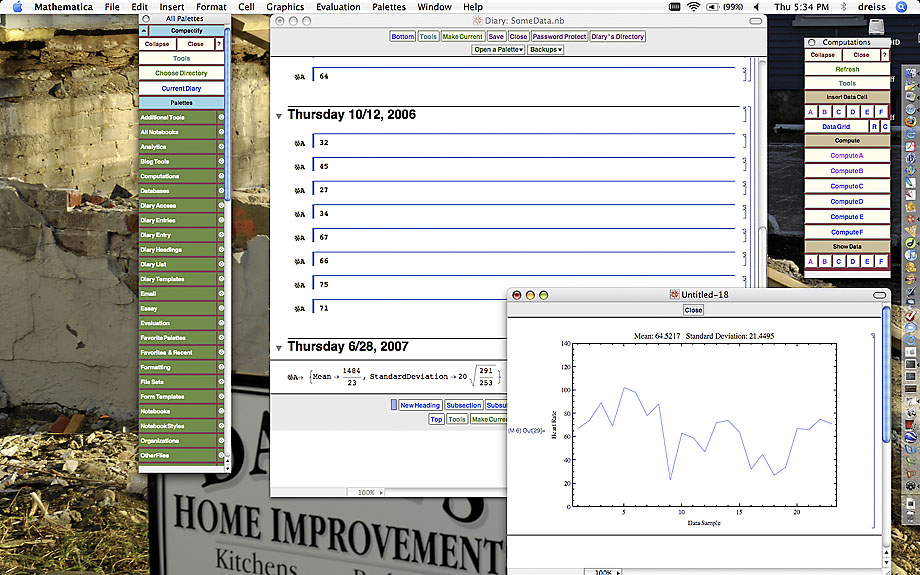Viewport: 920px width, 575px height.
Task: Open the Palettes menu in menu bar
Action: click(x=390, y=7)
